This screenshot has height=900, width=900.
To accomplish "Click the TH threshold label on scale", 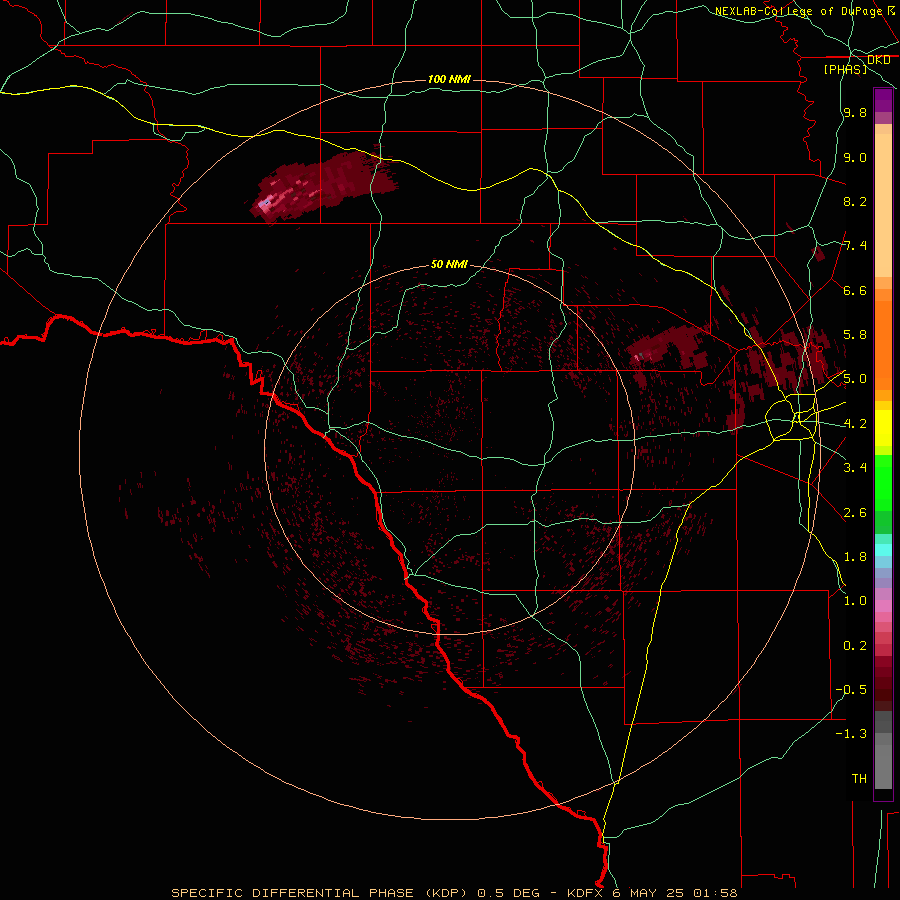I will click(x=859, y=778).
